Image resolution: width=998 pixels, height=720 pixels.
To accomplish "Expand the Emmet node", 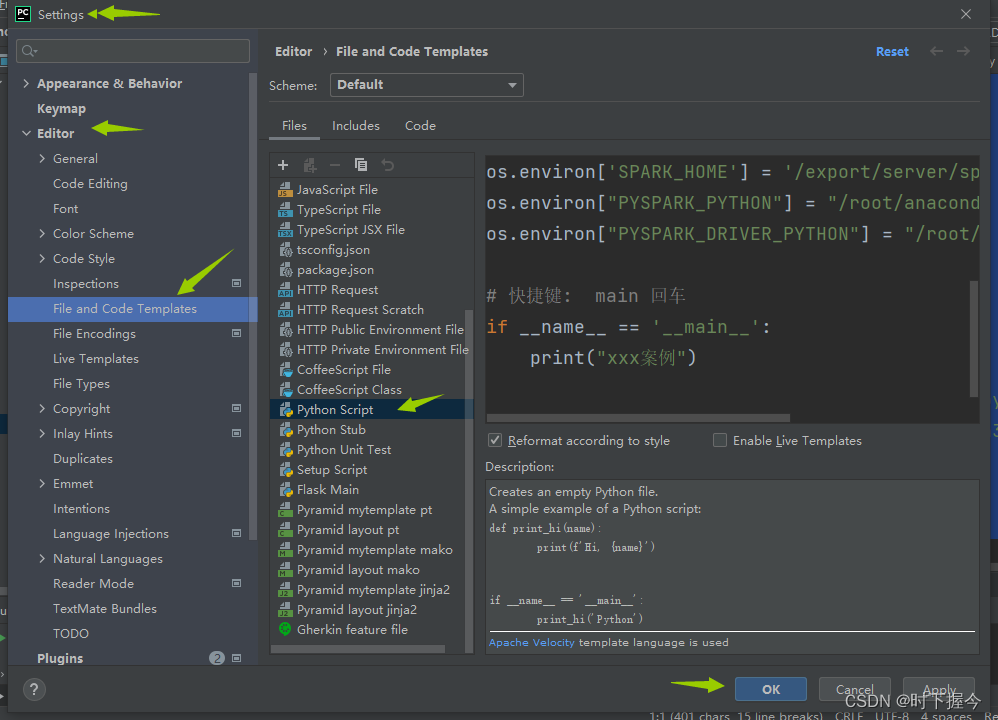I will click(42, 484).
